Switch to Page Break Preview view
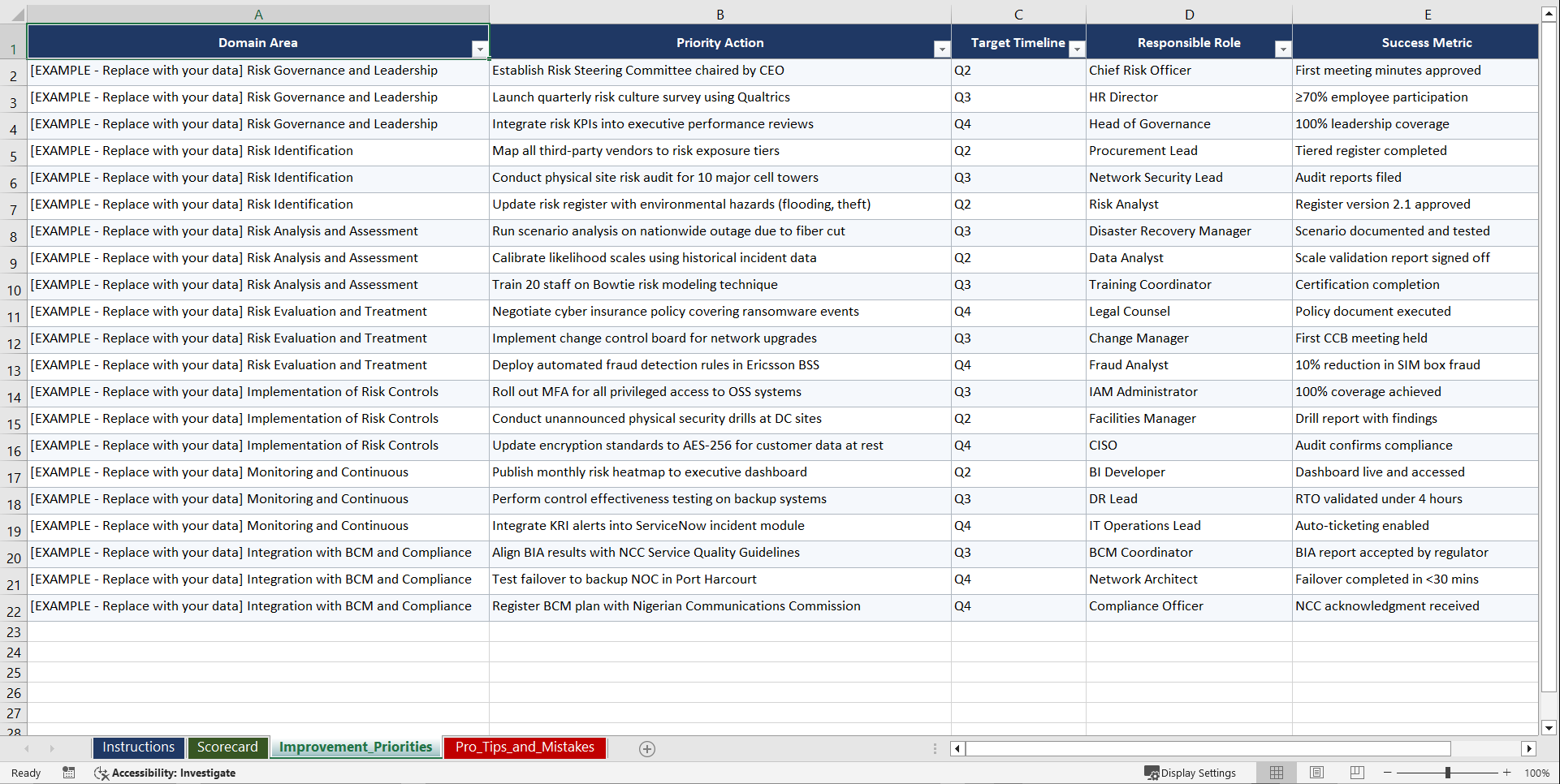Screen dimensions: 1560x784 tap(1356, 773)
